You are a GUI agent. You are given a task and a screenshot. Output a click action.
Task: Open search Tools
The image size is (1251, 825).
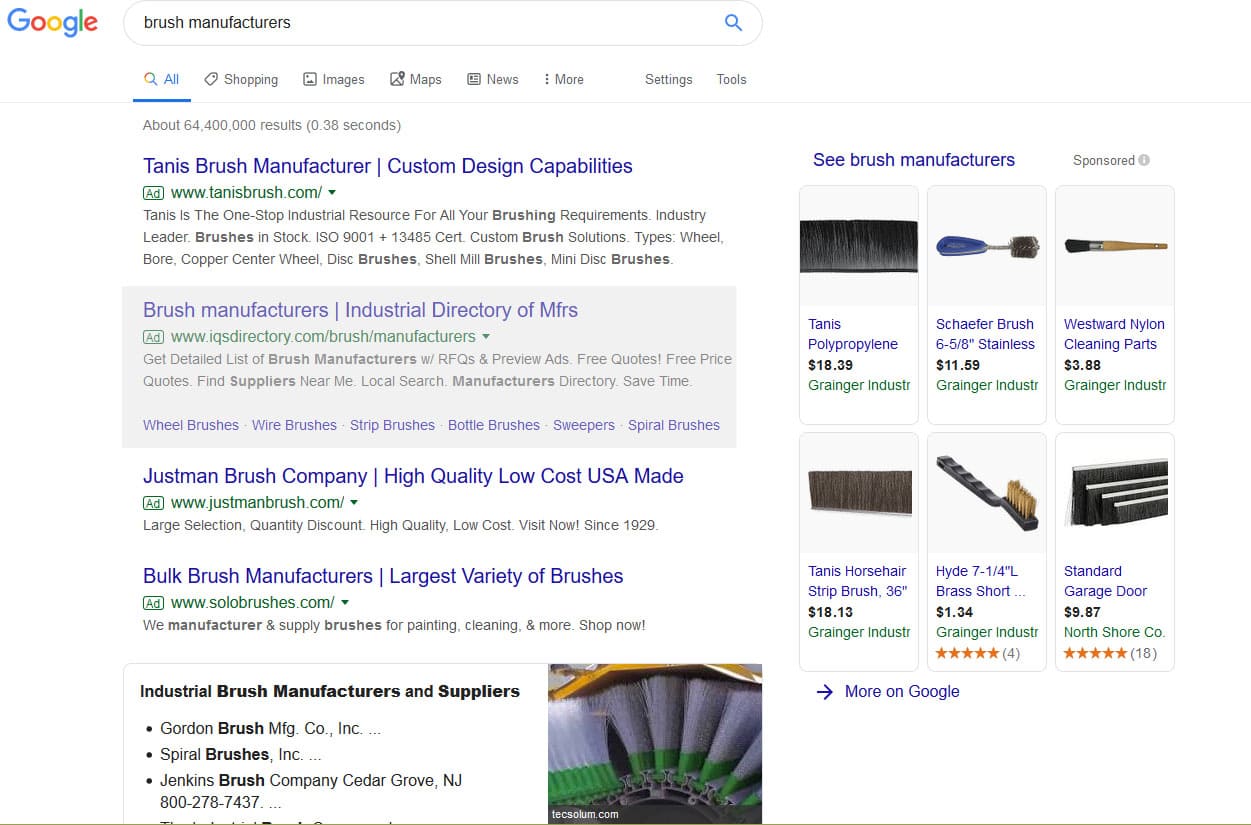coord(731,79)
